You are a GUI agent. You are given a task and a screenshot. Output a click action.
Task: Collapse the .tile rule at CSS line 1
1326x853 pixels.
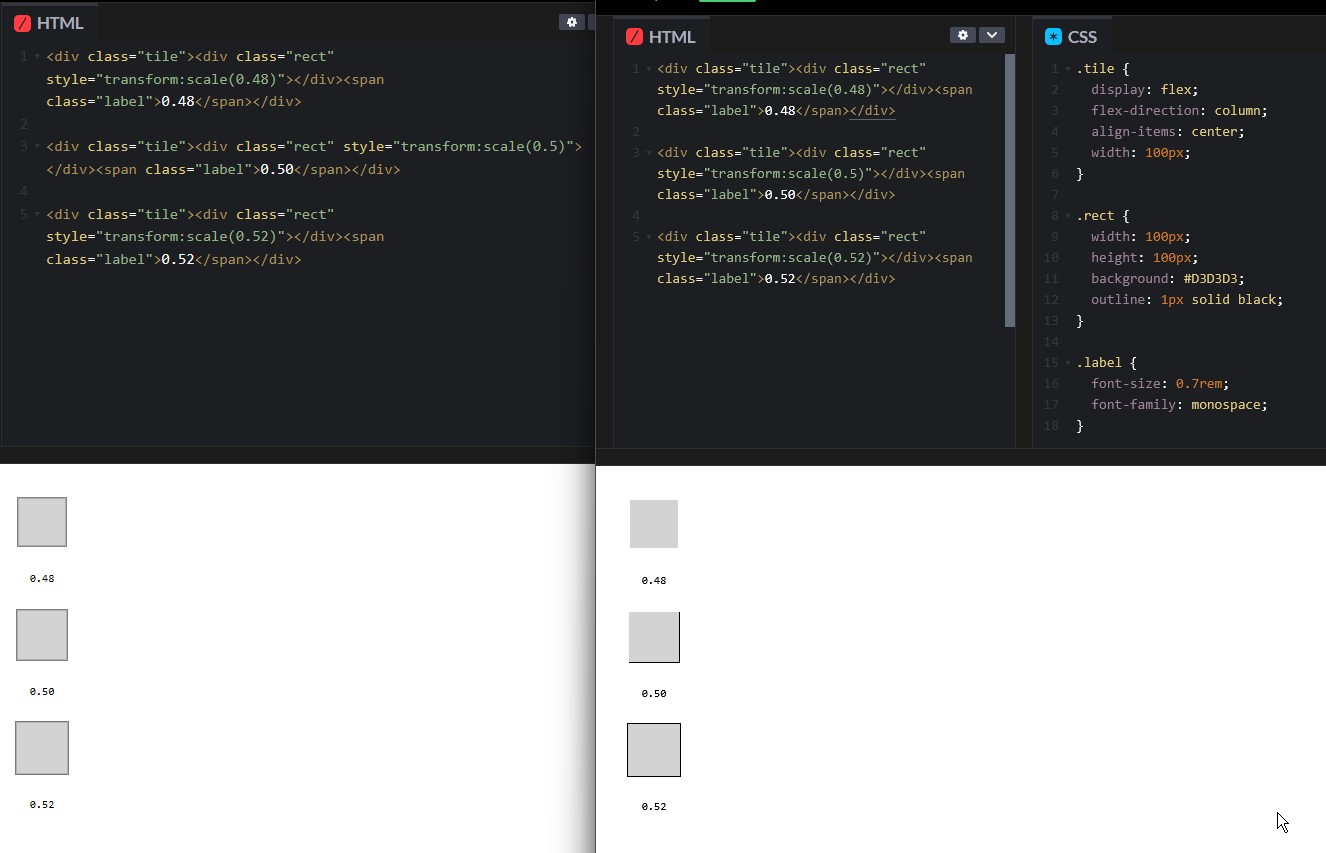pos(1069,70)
